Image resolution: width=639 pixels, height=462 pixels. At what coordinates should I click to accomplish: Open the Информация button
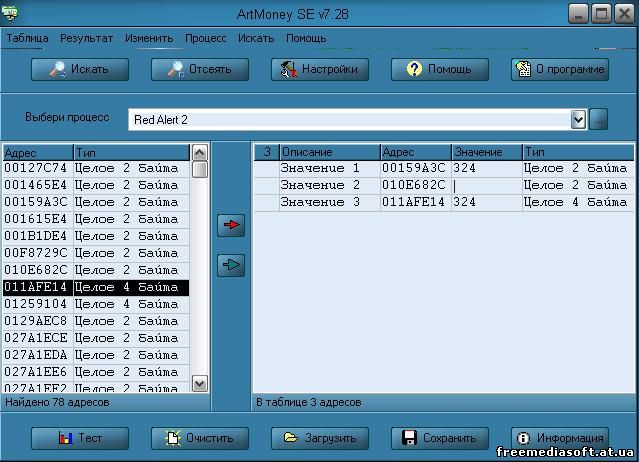(560, 438)
